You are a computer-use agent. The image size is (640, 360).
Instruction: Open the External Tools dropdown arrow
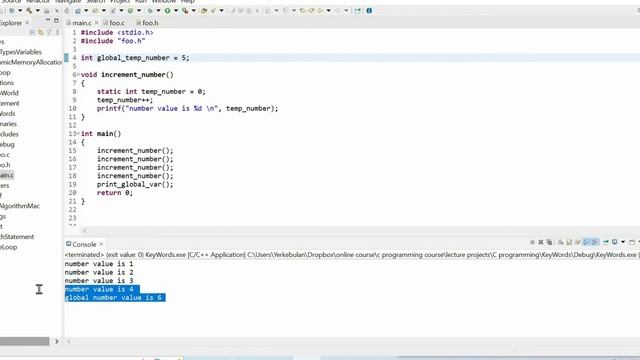[x=193, y=11]
